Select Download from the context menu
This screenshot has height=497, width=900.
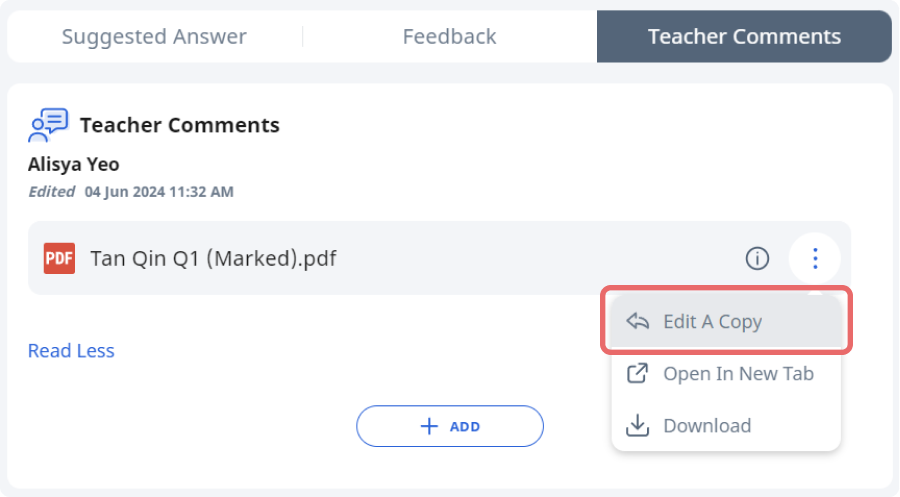(726, 425)
